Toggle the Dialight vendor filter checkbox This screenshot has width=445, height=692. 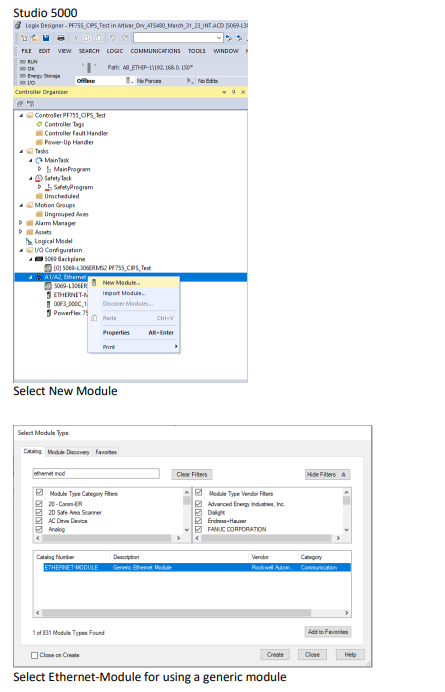point(198,512)
